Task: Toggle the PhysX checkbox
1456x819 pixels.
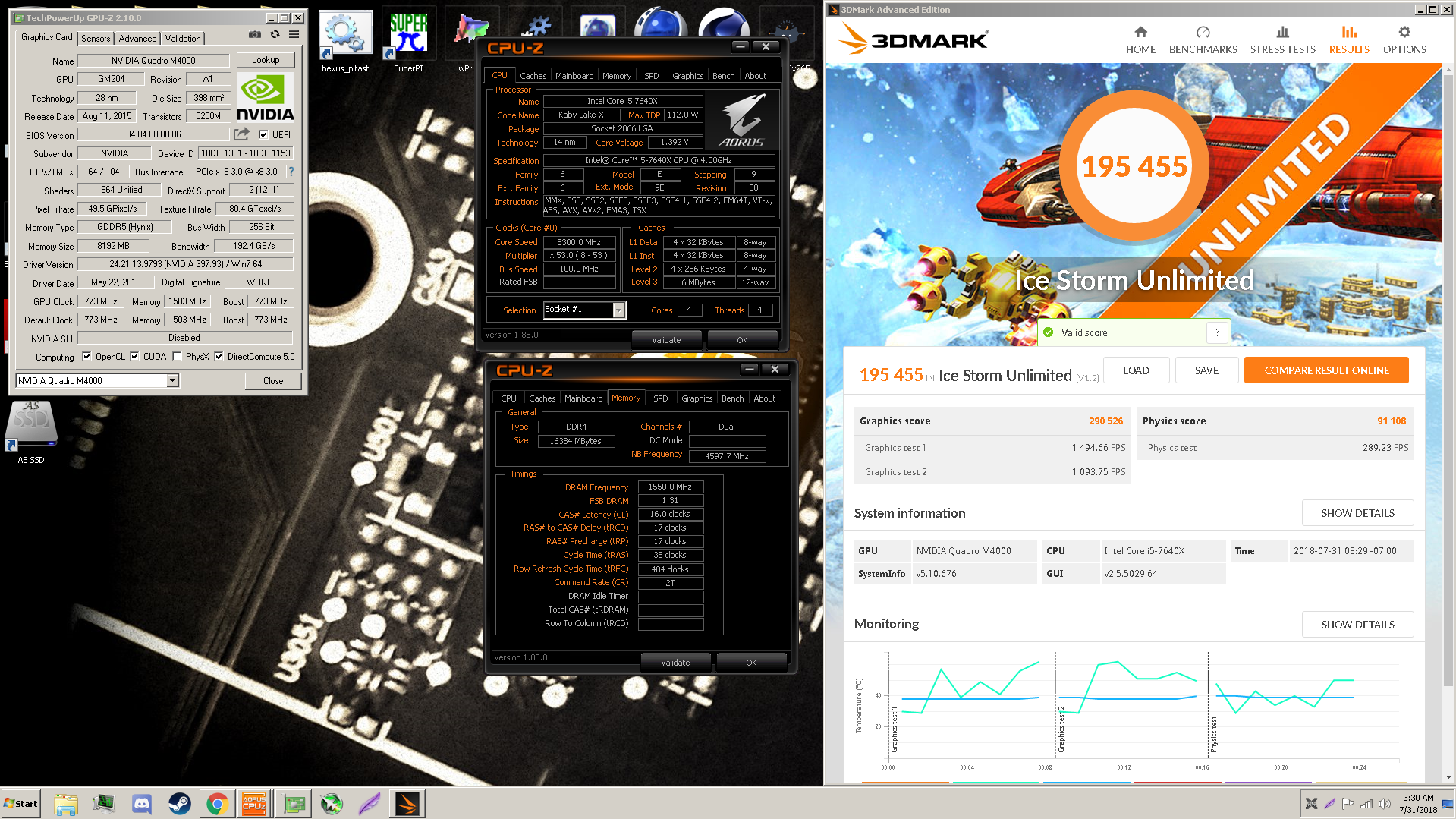Action: 177,357
